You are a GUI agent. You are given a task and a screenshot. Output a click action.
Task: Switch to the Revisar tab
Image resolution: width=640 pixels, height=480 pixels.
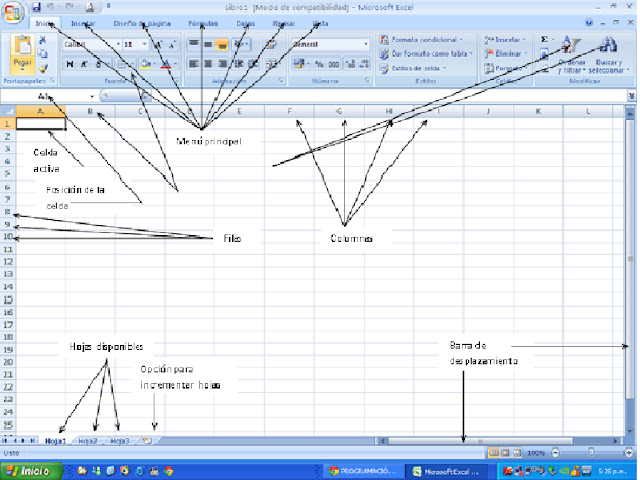click(x=284, y=24)
